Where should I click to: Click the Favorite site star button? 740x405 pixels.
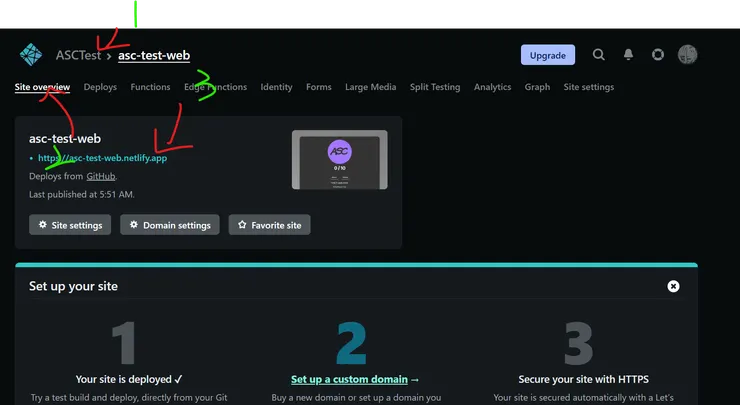(x=269, y=225)
